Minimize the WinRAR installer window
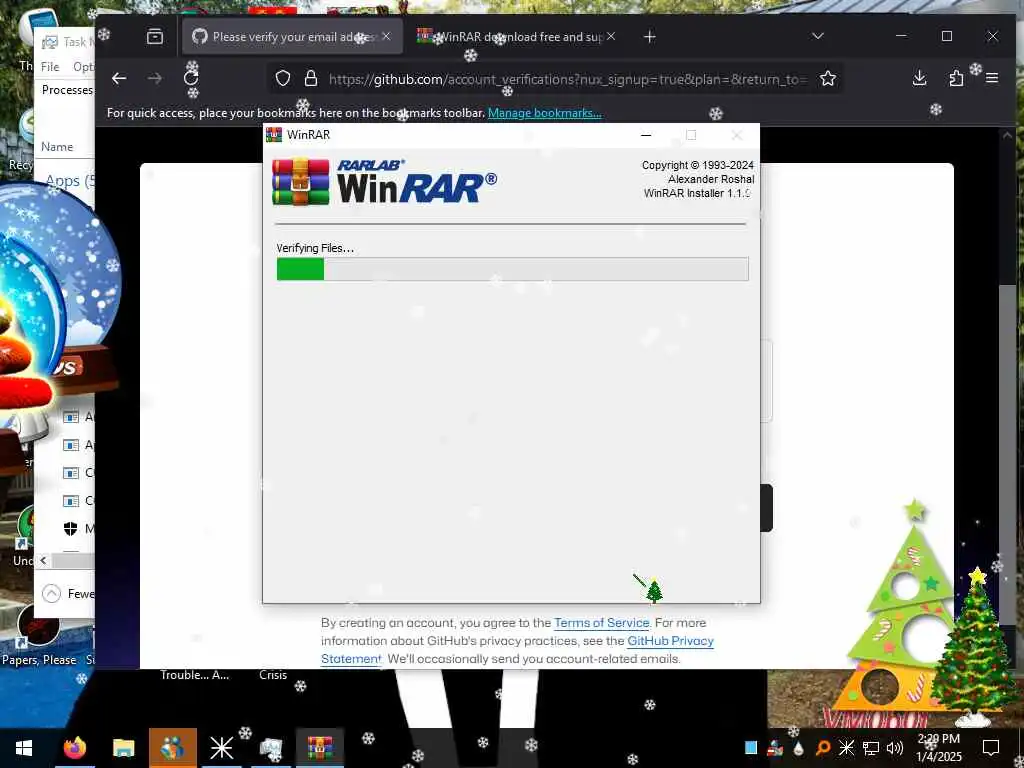The height and width of the screenshot is (768, 1024). click(646, 135)
